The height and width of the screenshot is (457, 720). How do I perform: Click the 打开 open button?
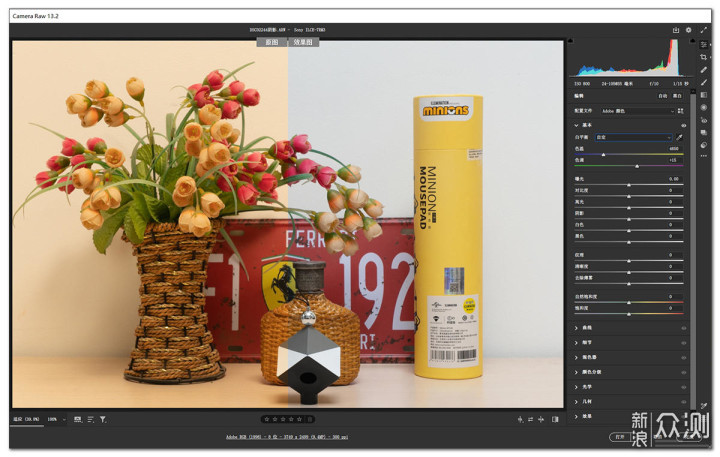[620, 437]
